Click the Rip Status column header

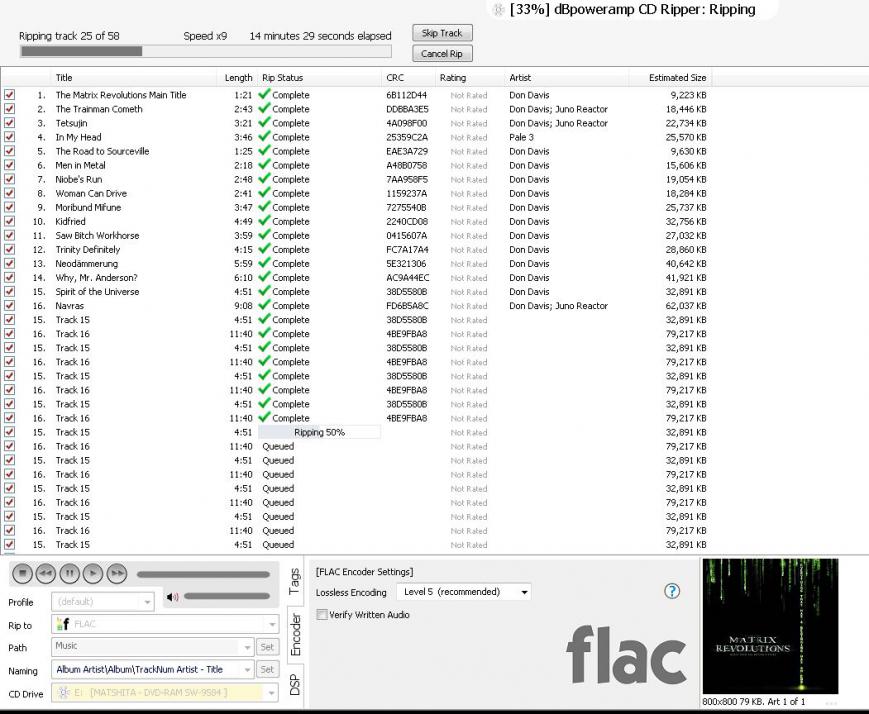point(320,78)
